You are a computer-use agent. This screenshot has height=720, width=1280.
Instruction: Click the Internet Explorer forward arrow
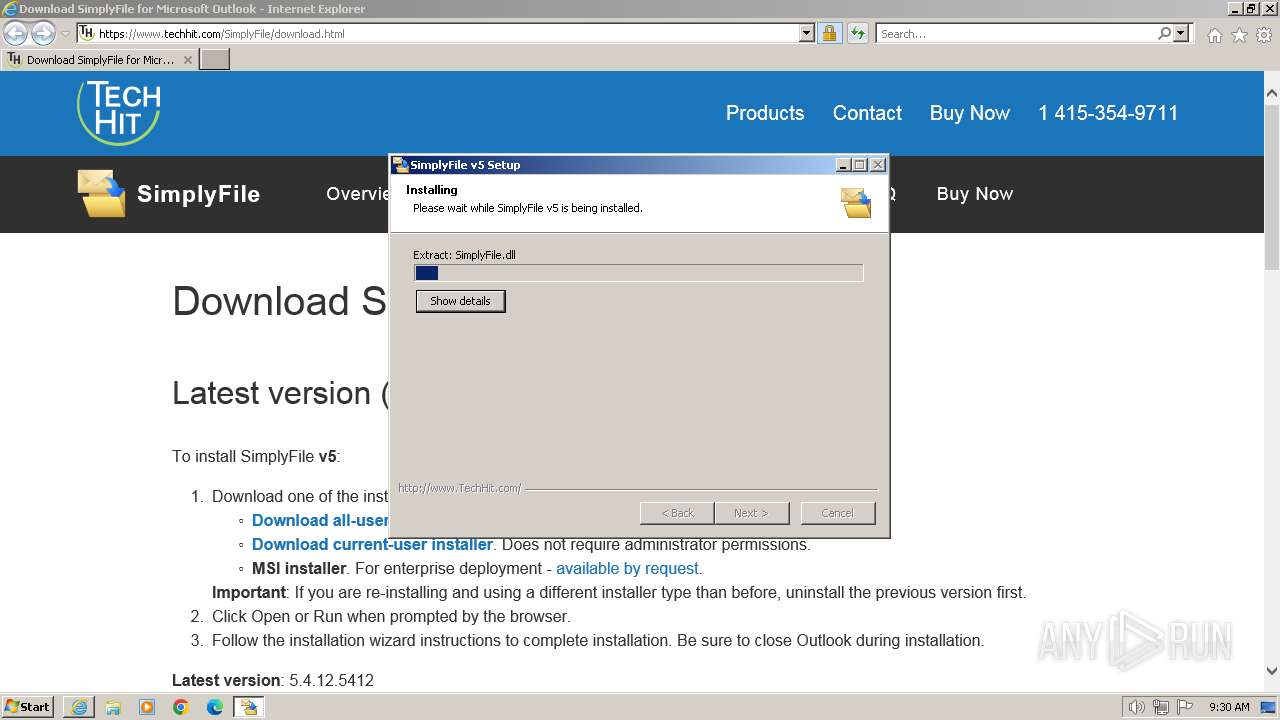43,33
